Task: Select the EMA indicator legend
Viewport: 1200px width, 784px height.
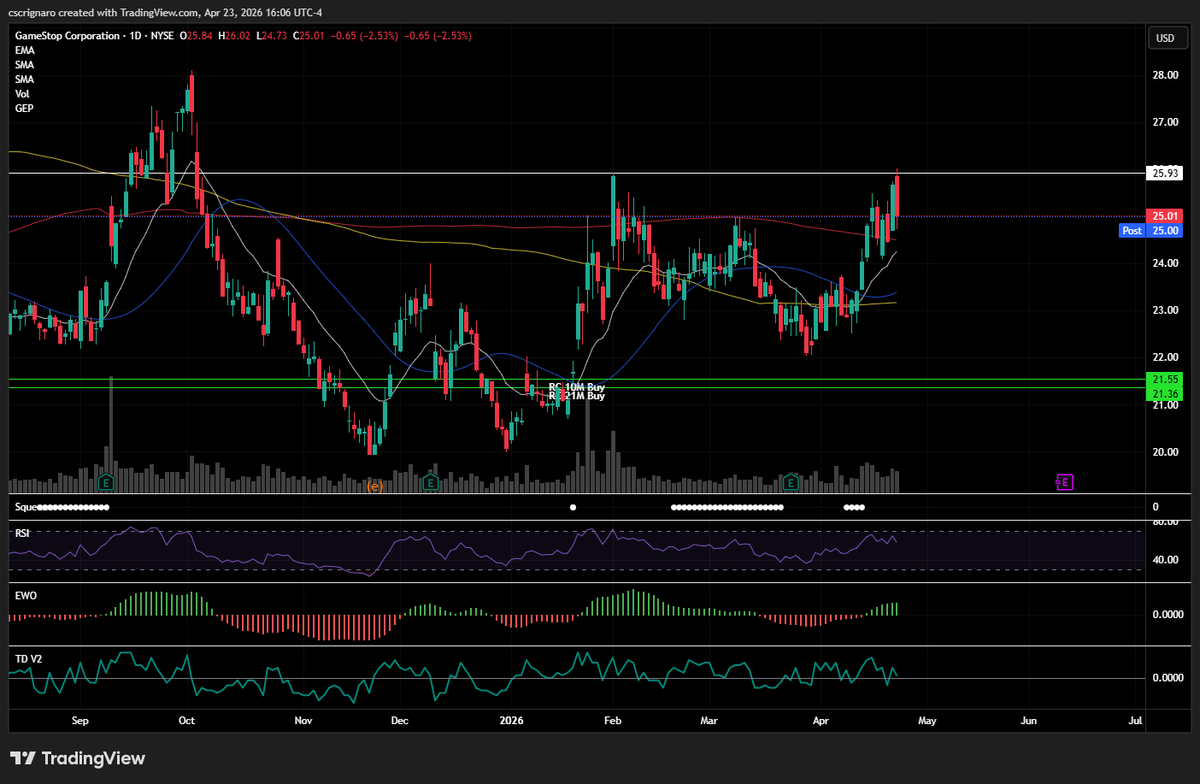Action: pos(25,50)
